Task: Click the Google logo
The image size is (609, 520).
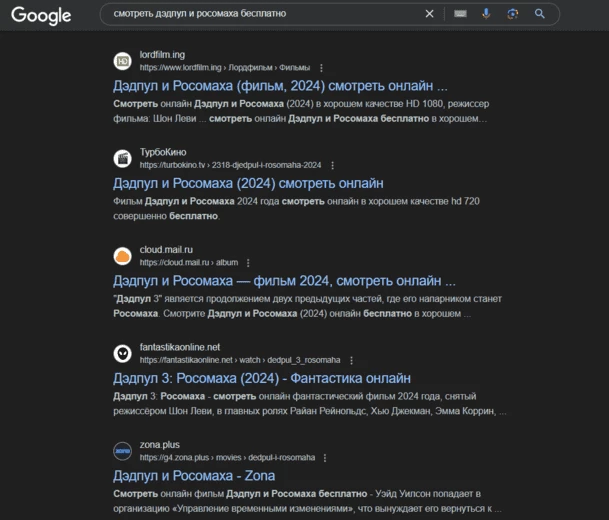Action: coord(41,16)
